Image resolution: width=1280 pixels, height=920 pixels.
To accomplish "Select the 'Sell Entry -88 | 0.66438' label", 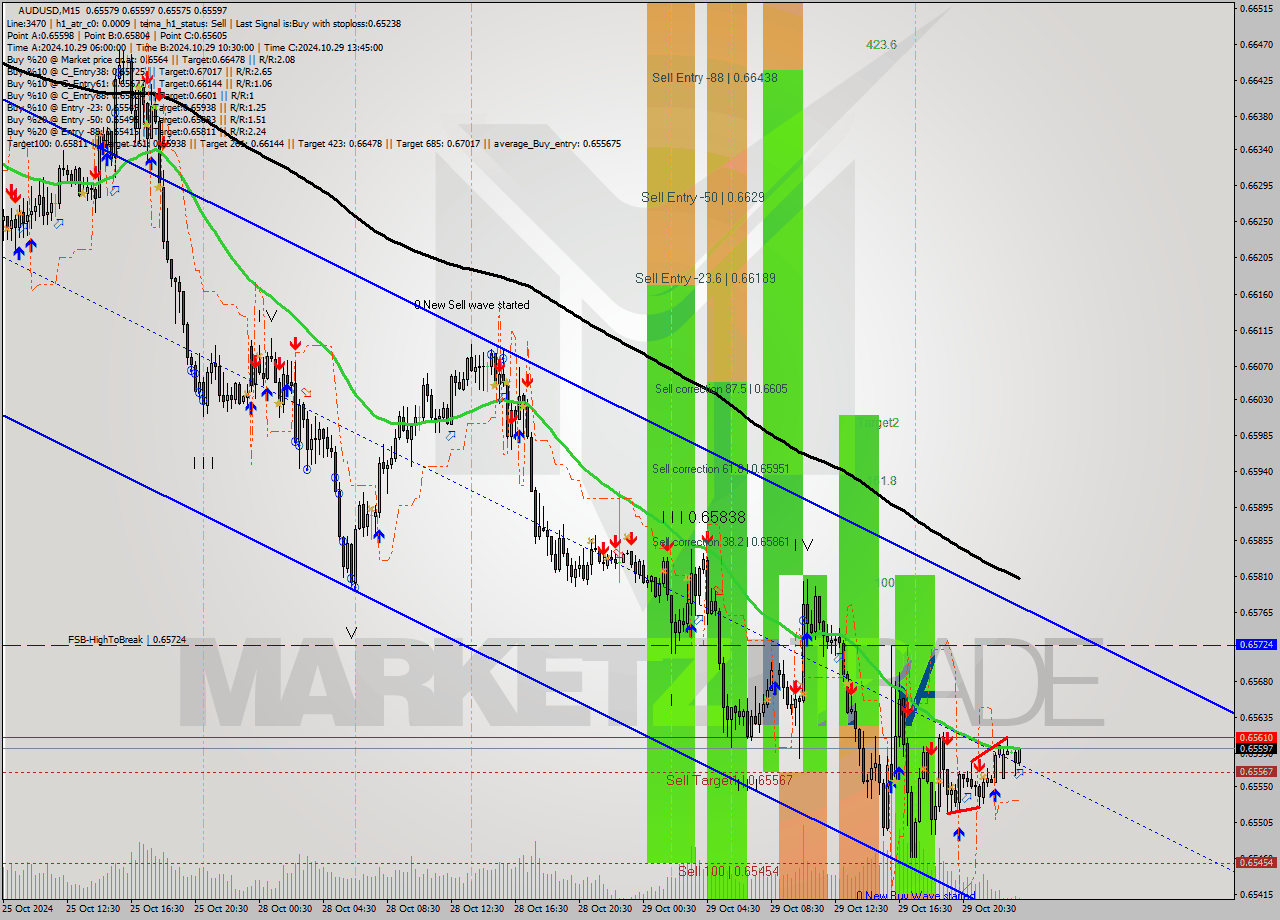I will [x=714, y=77].
